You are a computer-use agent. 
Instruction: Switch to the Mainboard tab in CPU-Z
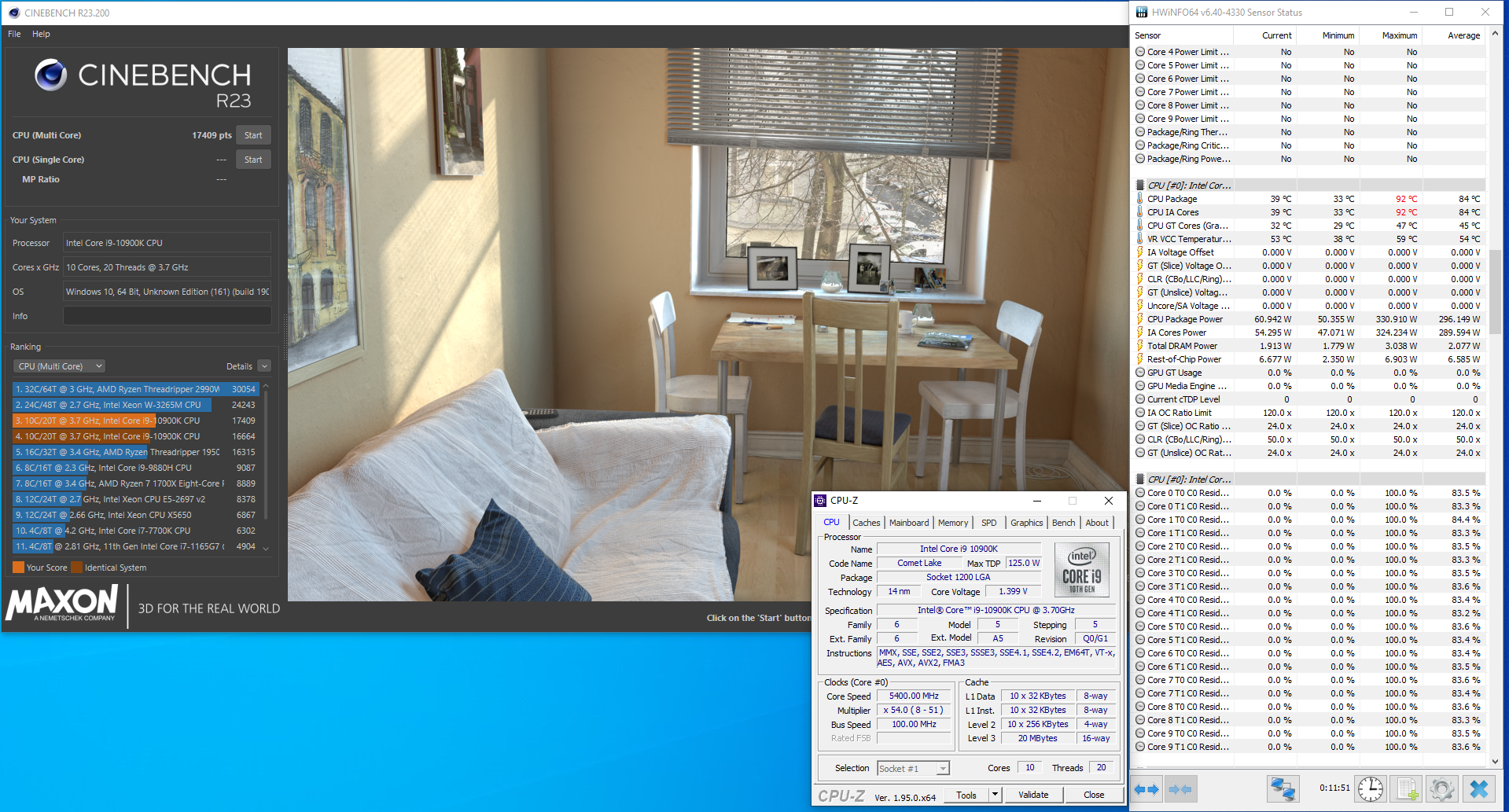coord(909,523)
